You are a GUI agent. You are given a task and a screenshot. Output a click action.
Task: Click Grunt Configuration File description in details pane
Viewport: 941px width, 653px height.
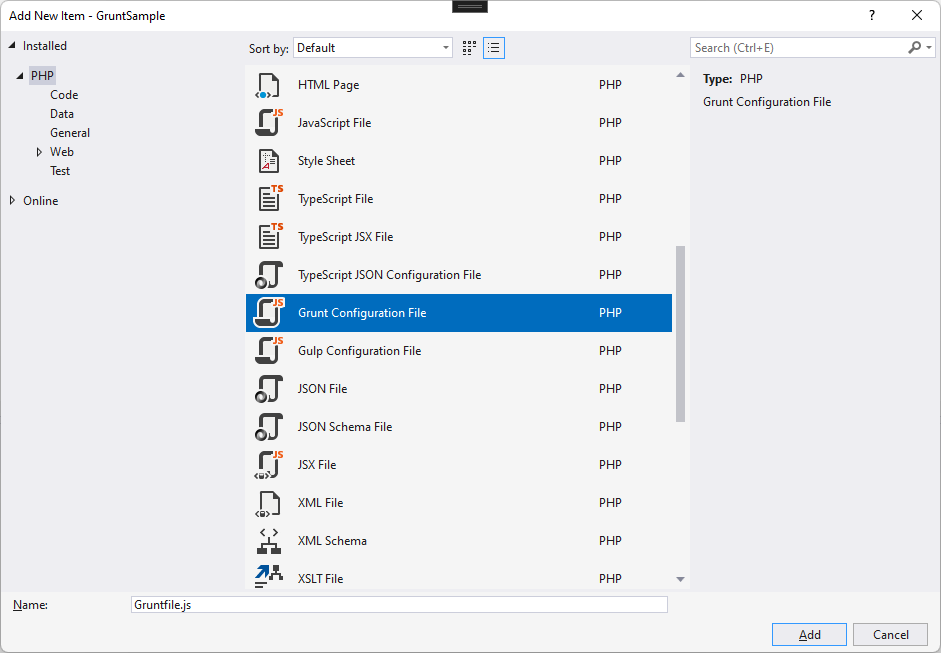pos(767,102)
